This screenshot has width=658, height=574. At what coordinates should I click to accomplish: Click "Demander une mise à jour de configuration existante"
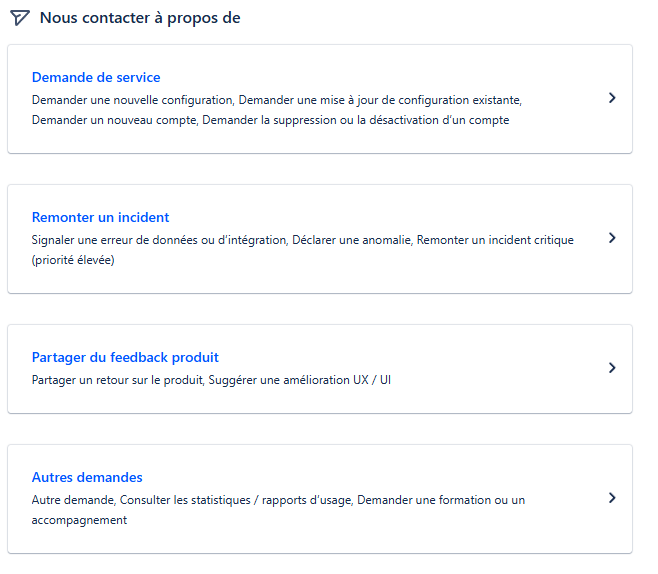pyautogui.click(x=379, y=100)
